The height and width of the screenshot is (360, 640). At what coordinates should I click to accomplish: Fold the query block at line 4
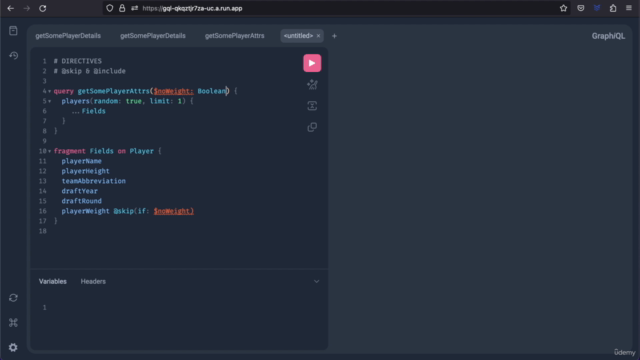point(50,91)
